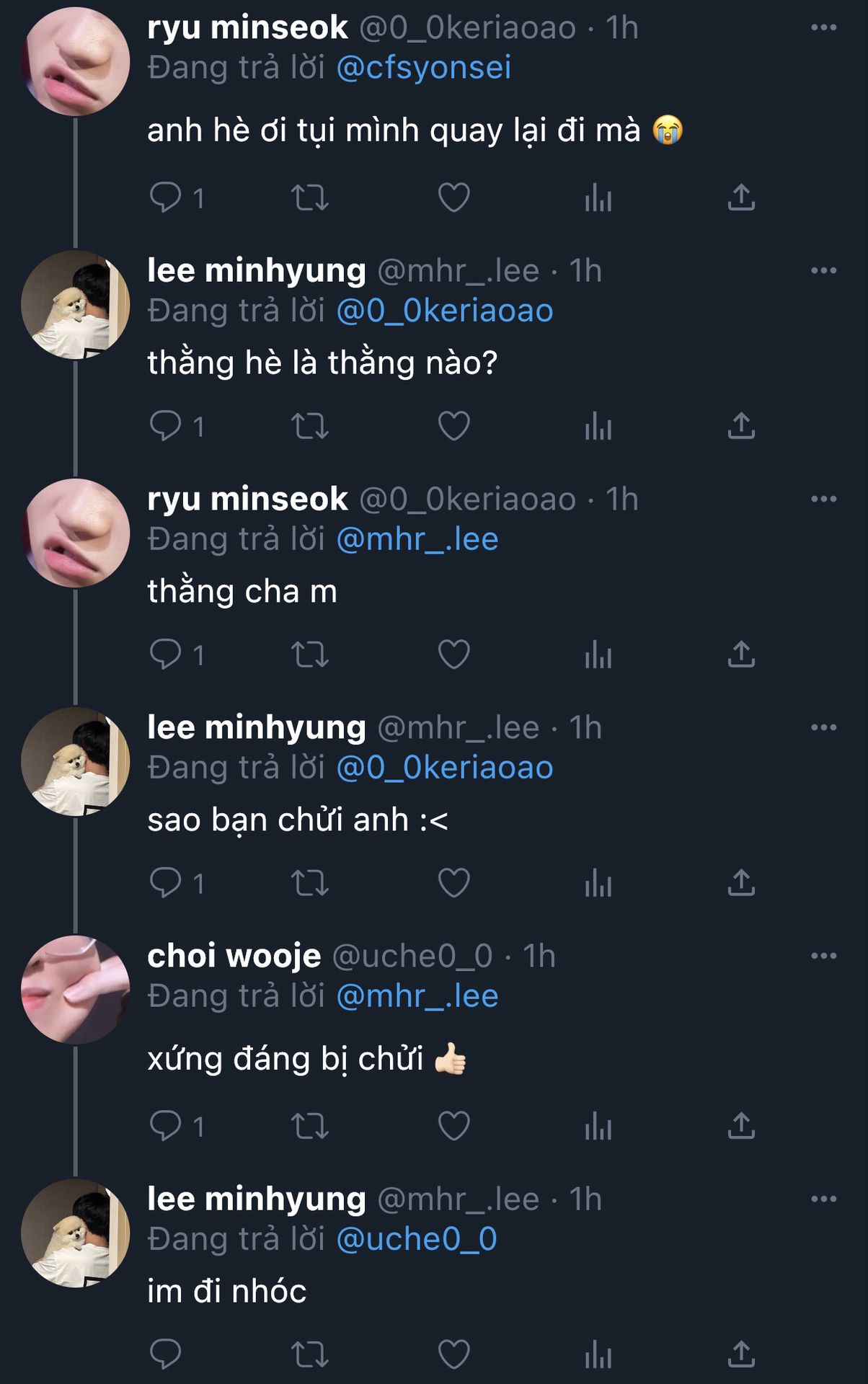This screenshot has width=868, height=1384.
Task: Open the @uche0_0 reply mention link
Action: 417,1239
